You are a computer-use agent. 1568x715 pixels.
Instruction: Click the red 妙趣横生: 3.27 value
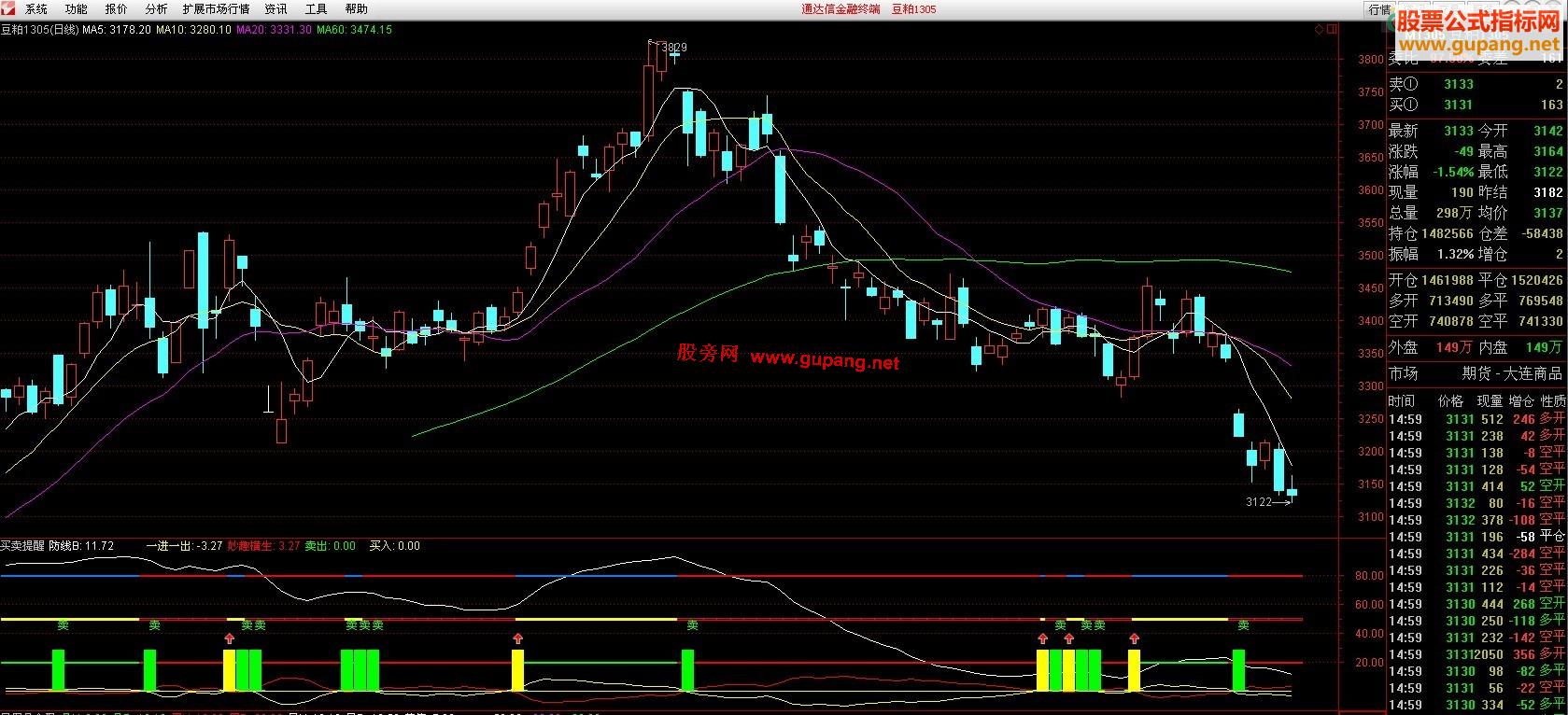[263, 546]
